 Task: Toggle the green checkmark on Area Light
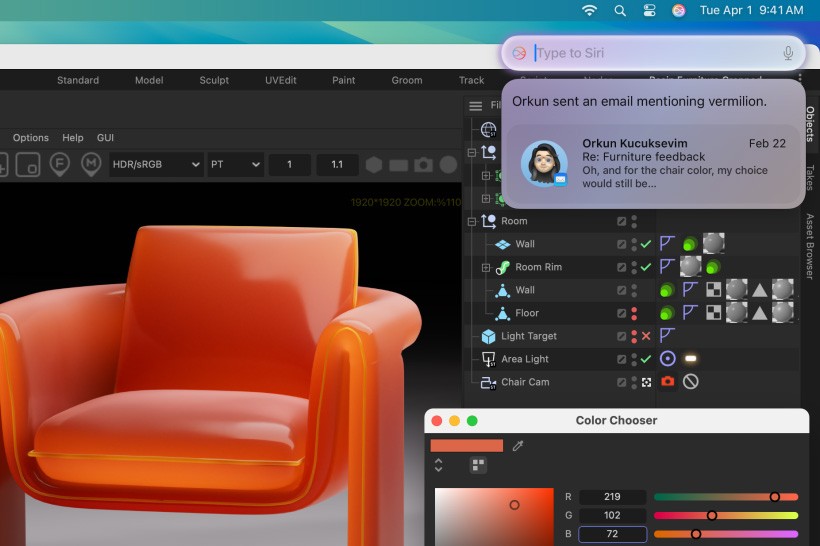646,359
